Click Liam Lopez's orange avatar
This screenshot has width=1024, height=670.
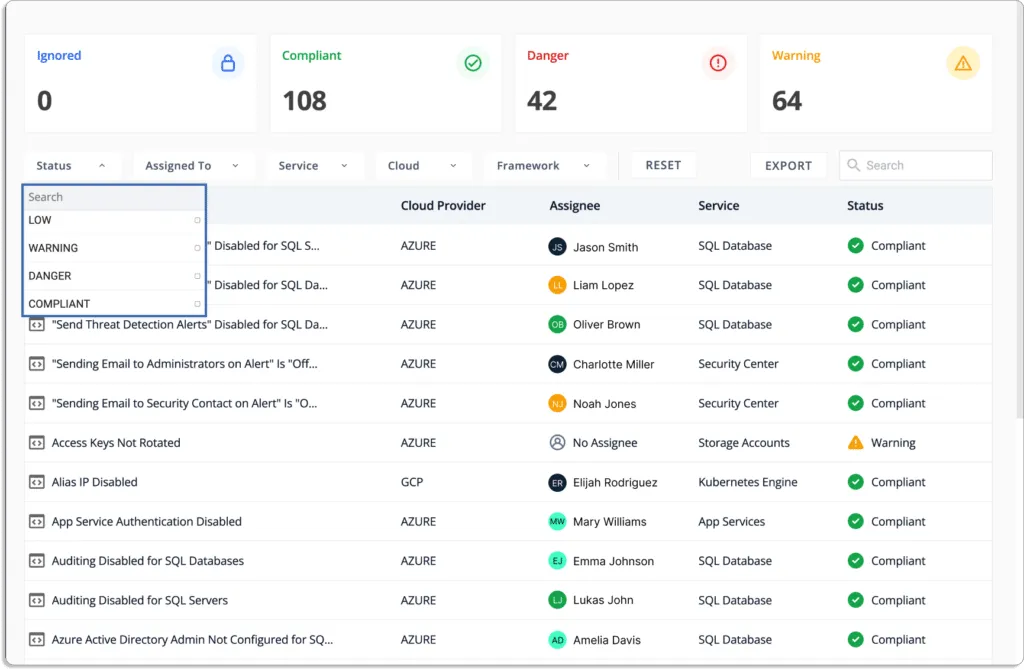coord(557,285)
